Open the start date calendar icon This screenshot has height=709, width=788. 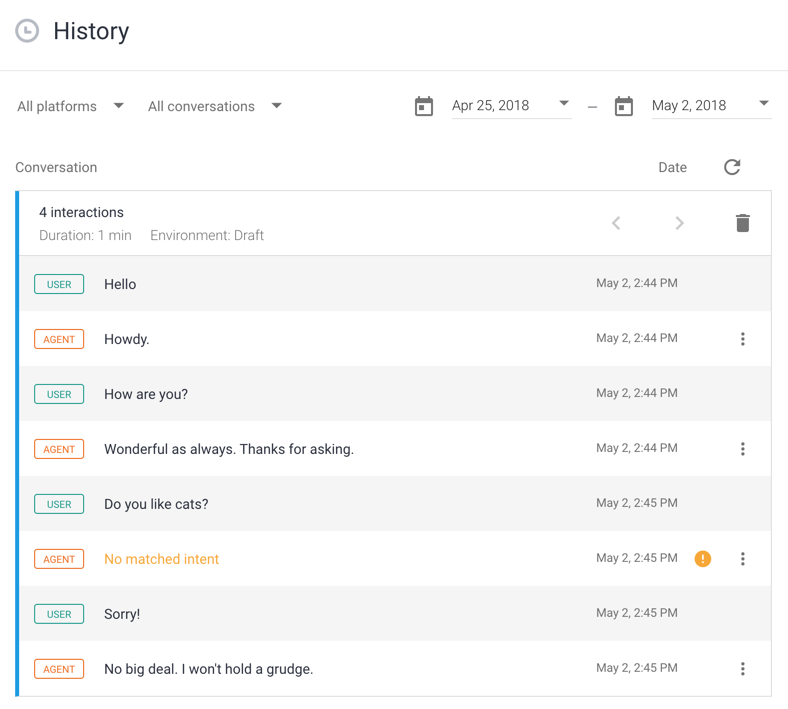(424, 106)
